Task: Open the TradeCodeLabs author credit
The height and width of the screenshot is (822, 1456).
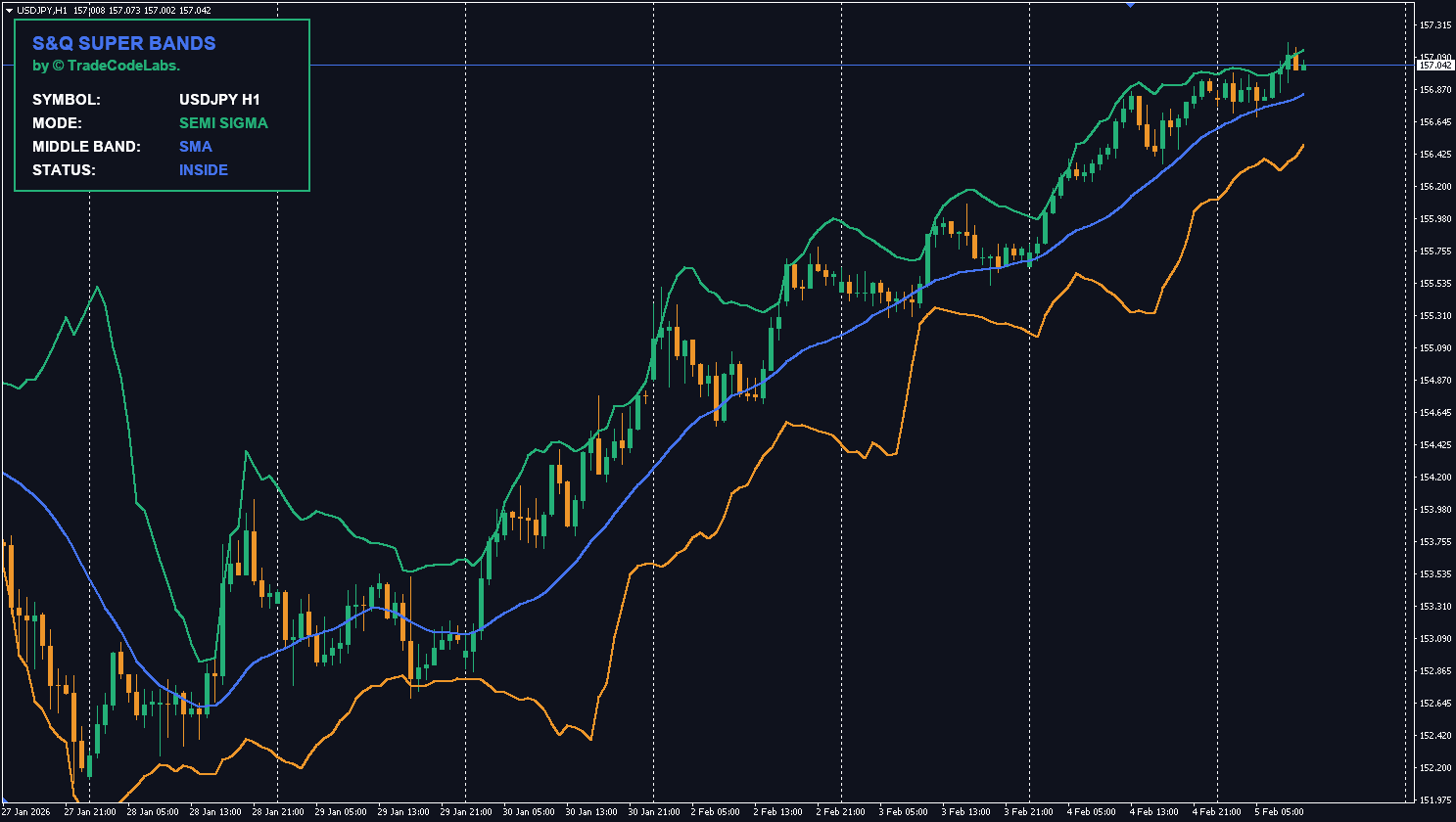Action: click(107, 66)
